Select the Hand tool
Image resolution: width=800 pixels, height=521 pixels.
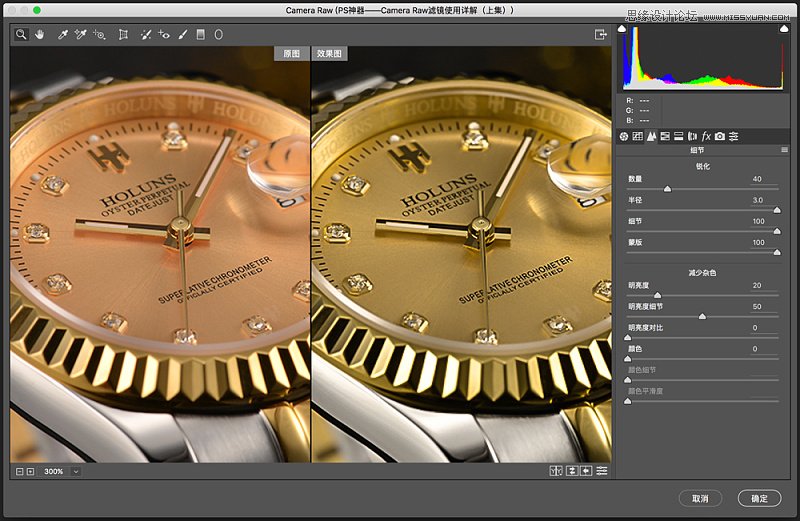pyautogui.click(x=39, y=34)
